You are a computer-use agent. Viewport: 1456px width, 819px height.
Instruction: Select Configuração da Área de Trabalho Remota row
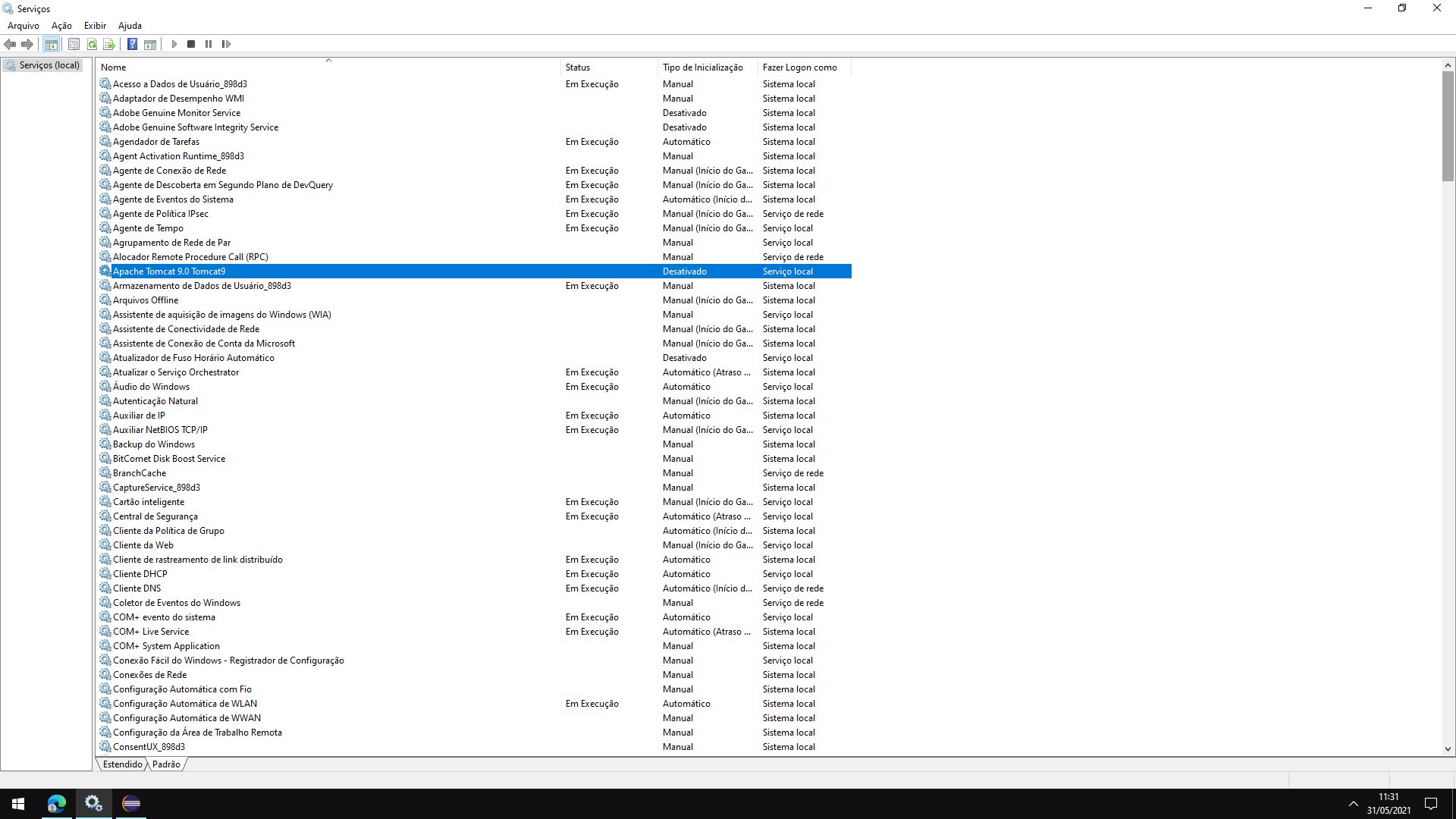(475, 733)
